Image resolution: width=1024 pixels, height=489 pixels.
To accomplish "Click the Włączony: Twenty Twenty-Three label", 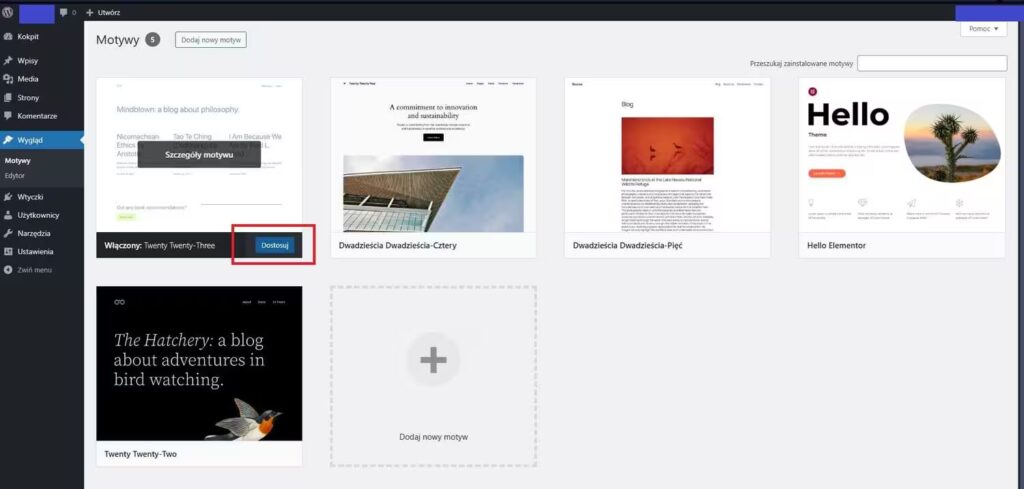I will coord(159,245).
